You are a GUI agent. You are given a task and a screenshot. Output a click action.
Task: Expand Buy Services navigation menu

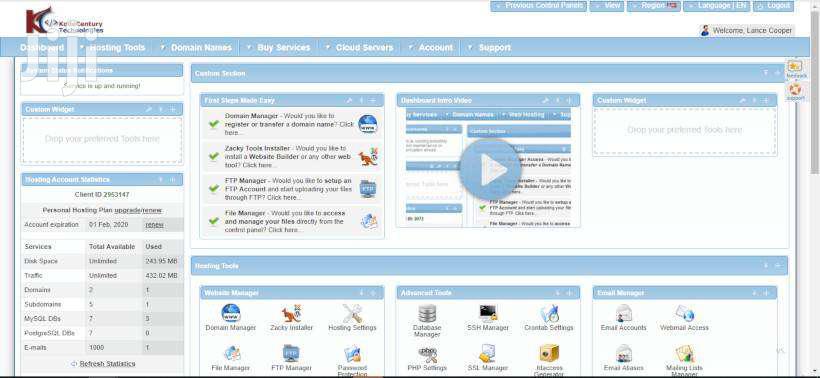(x=278, y=48)
